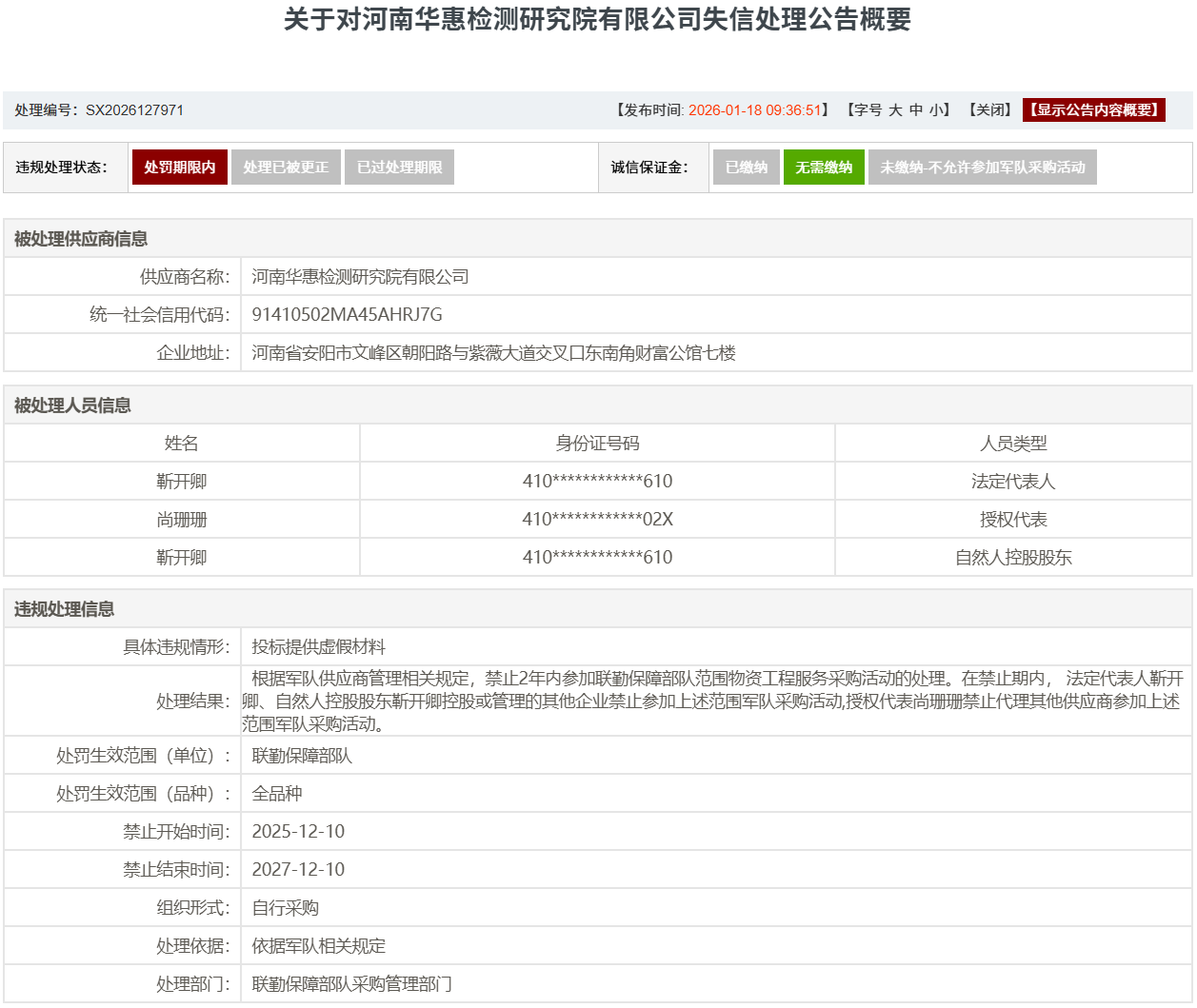Select the 已过处理期限 status tag
1197x1008 pixels.
point(399,168)
